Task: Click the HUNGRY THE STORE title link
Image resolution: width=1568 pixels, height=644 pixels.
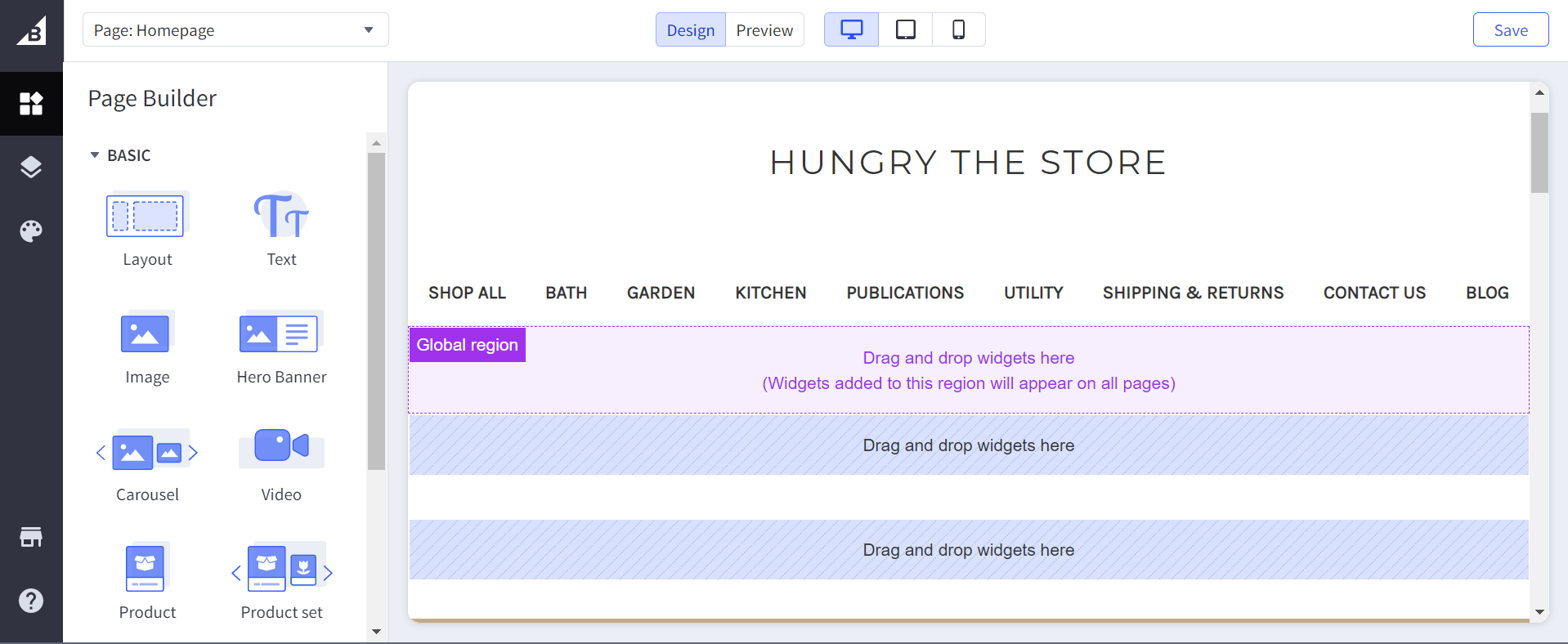Action: tap(968, 163)
